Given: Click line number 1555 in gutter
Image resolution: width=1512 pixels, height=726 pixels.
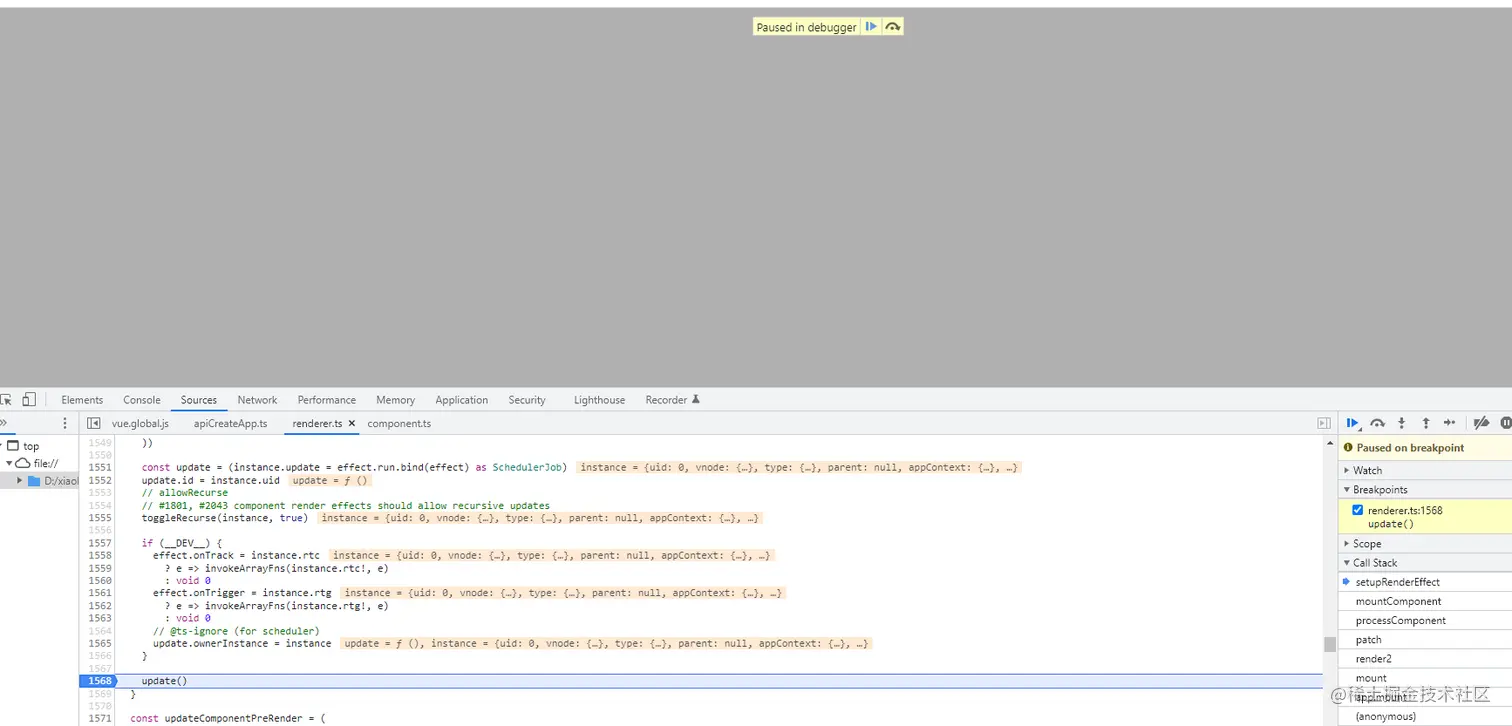Looking at the screenshot, I should coord(100,517).
